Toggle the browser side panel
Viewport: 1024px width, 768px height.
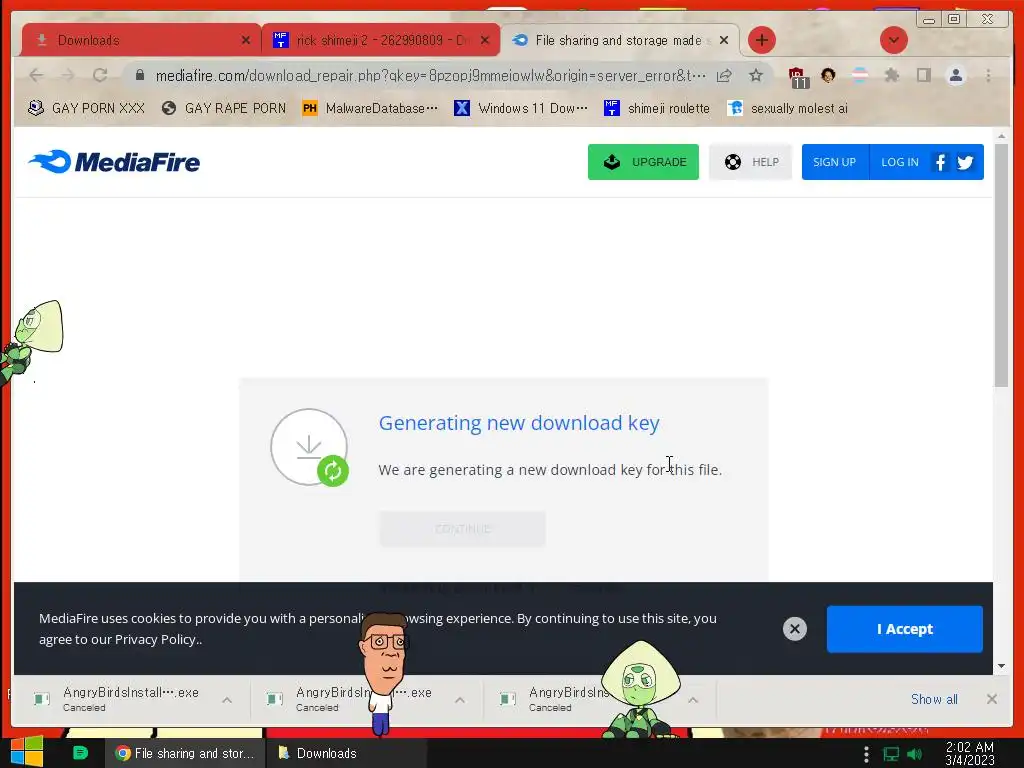923,76
